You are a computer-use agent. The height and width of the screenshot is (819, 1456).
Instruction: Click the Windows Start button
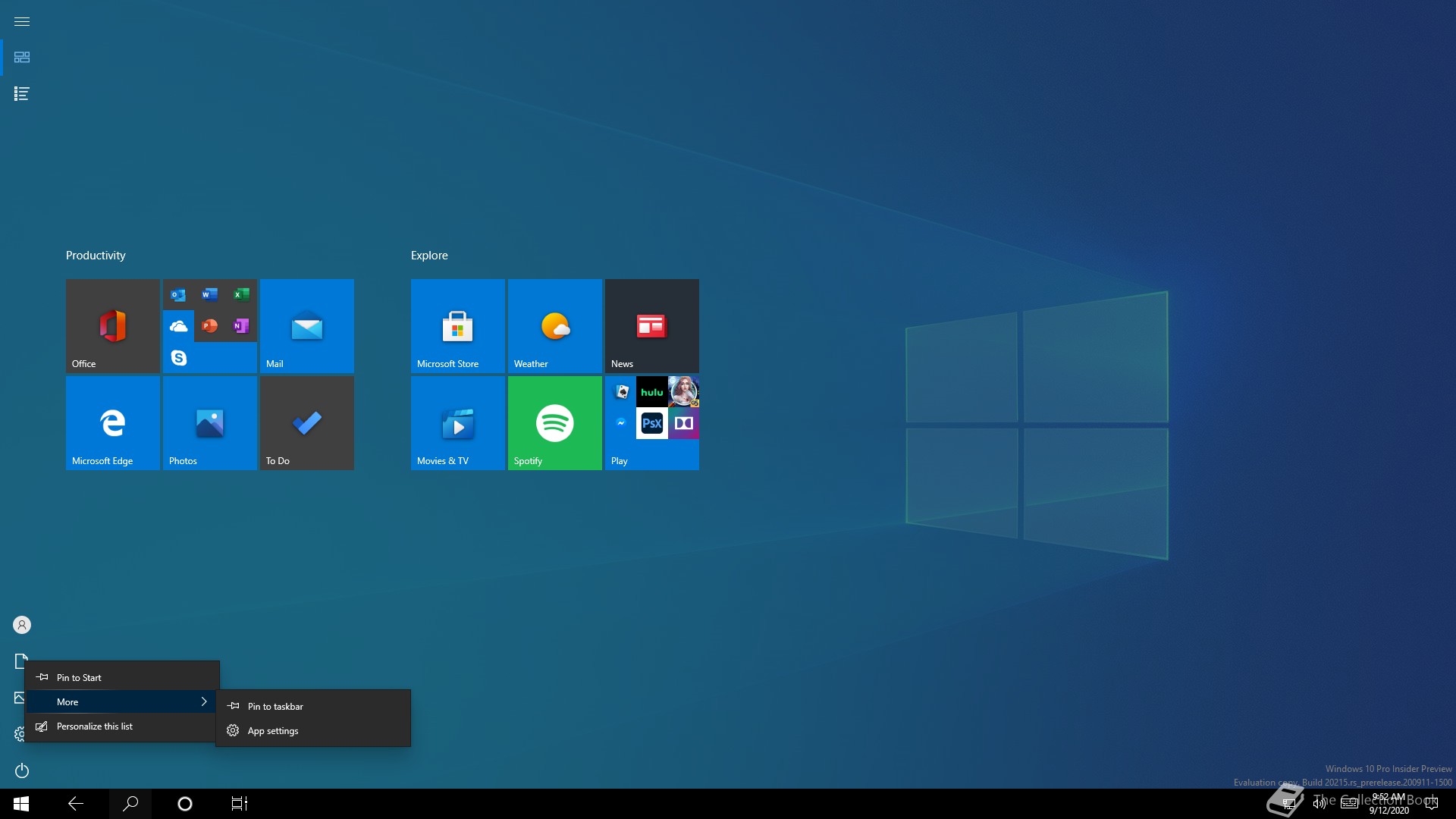pyautogui.click(x=21, y=804)
